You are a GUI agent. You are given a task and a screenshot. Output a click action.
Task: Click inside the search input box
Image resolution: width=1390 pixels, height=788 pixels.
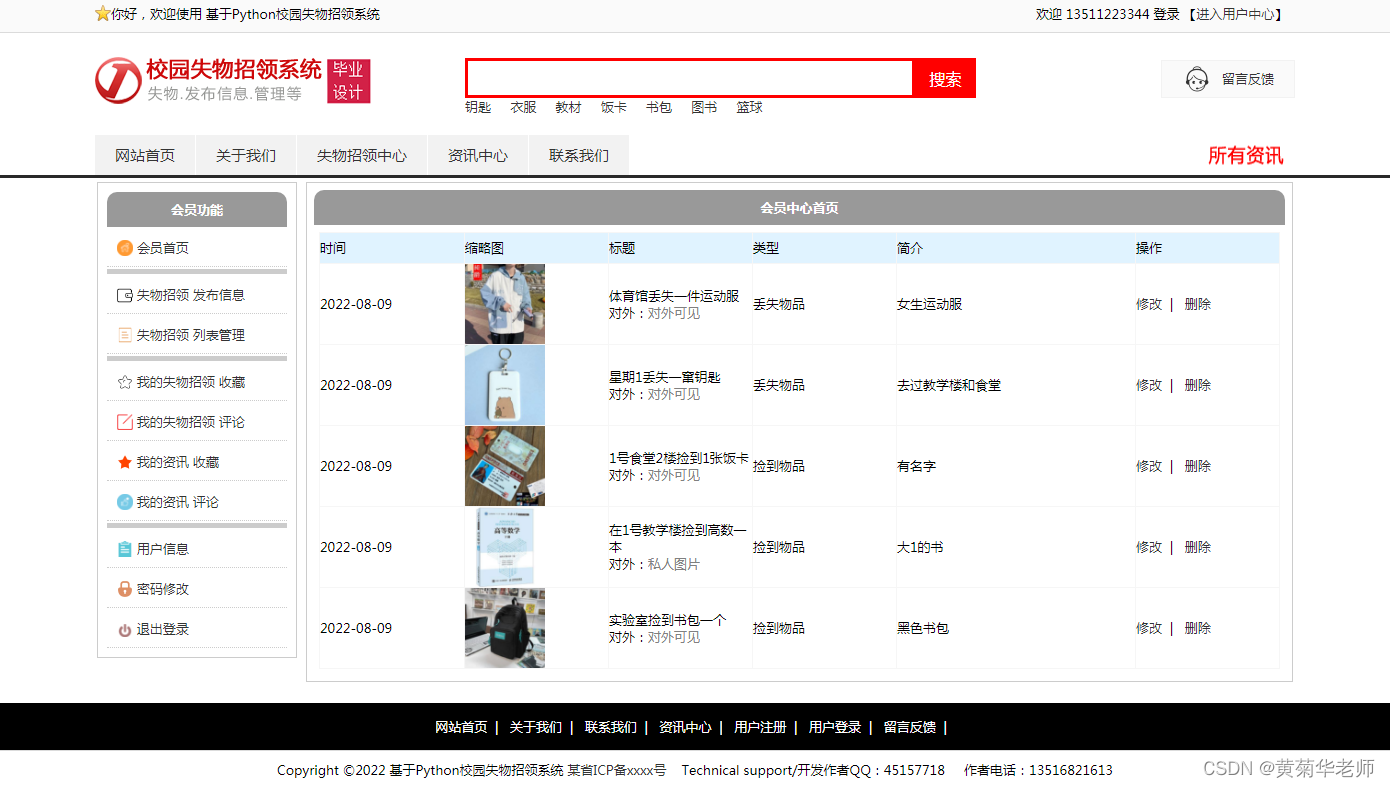pyautogui.click(x=688, y=77)
